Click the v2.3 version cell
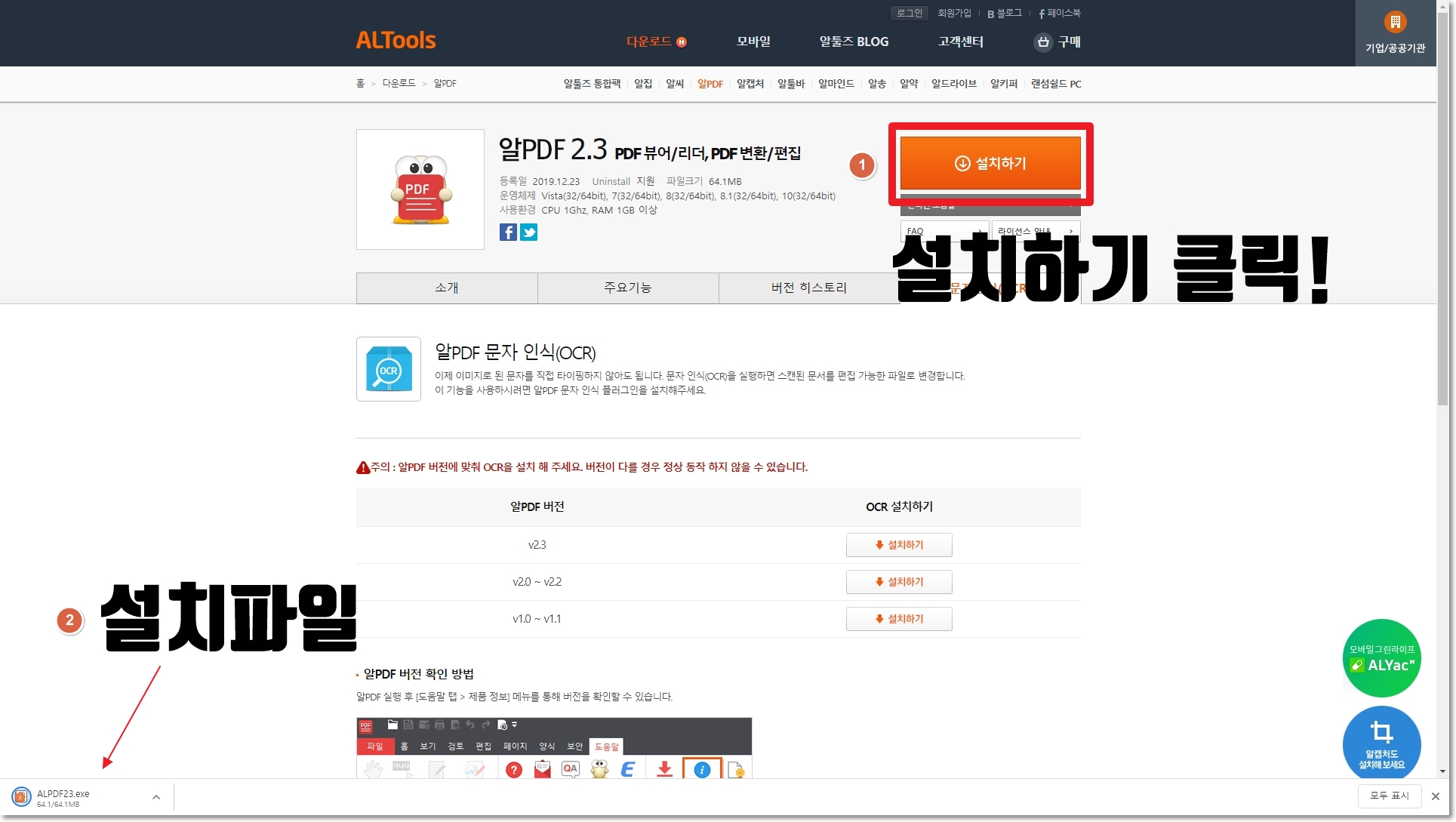Viewport: 1456px width, 822px height. [x=537, y=545]
